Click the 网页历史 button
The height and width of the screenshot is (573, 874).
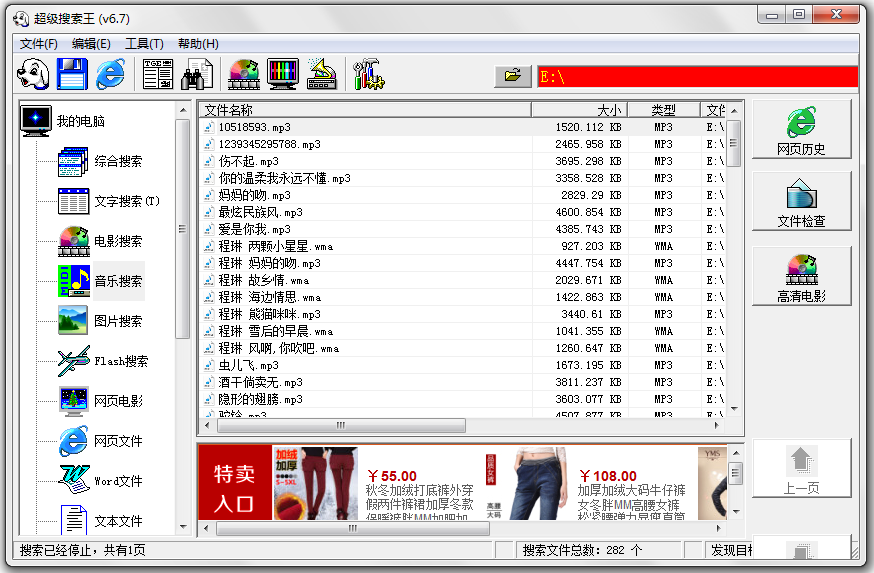pos(801,129)
